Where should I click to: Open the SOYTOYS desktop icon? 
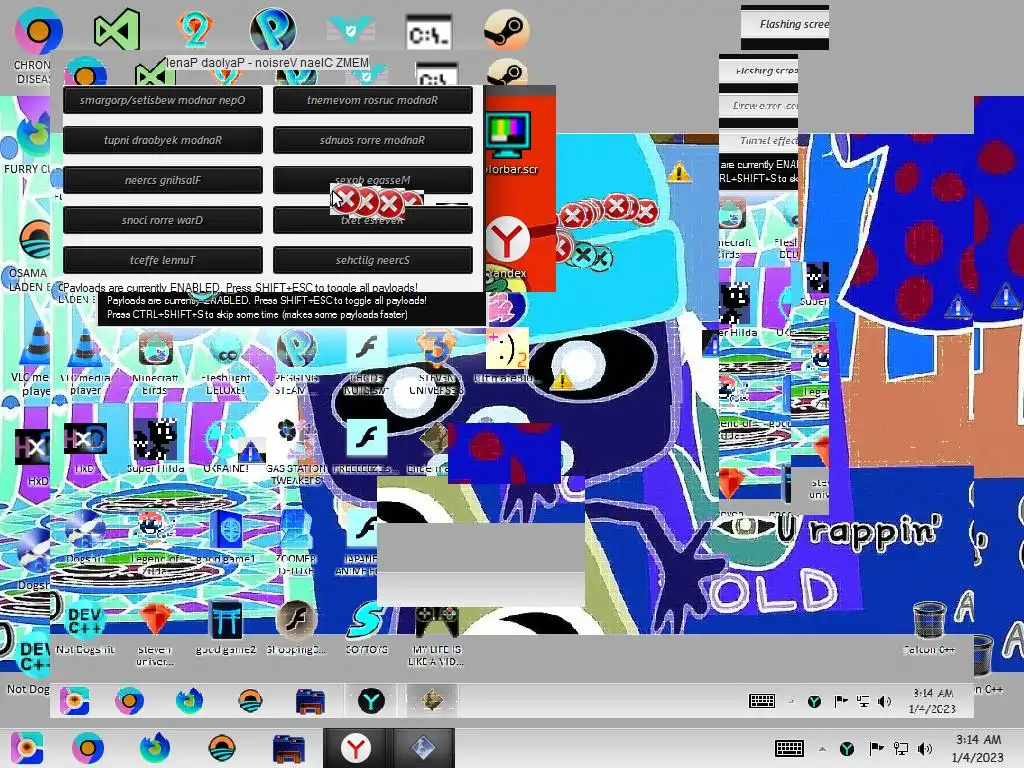click(x=366, y=627)
